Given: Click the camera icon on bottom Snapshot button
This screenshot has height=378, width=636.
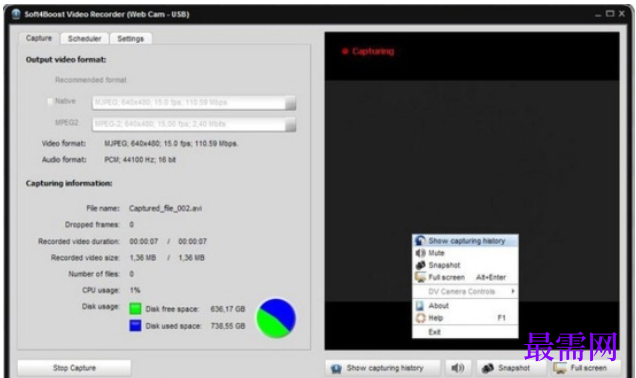Looking at the screenshot, I should [488, 368].
